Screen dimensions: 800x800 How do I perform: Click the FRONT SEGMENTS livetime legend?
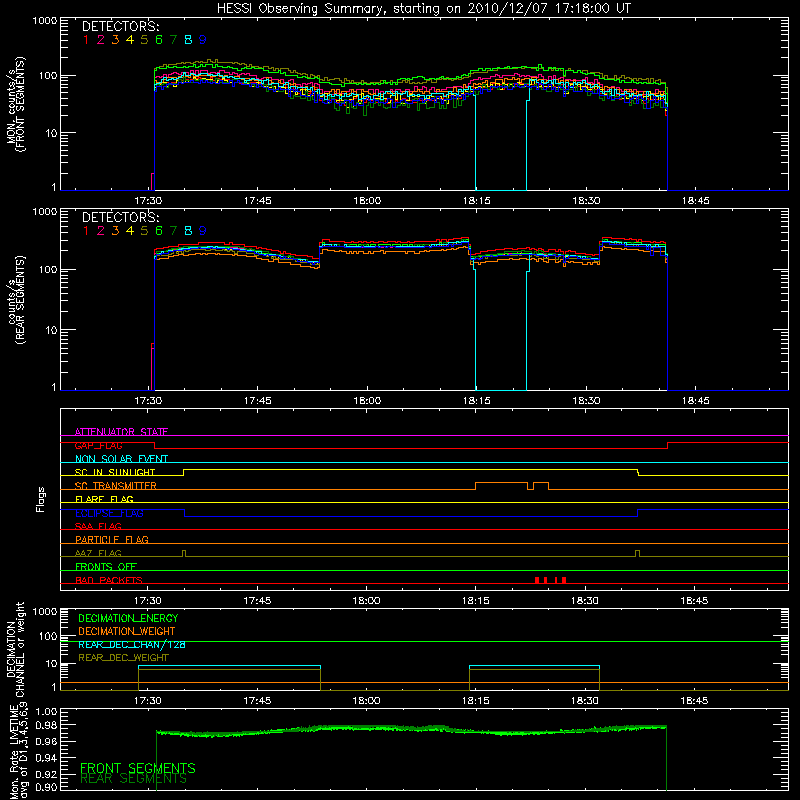coord(138,768)
